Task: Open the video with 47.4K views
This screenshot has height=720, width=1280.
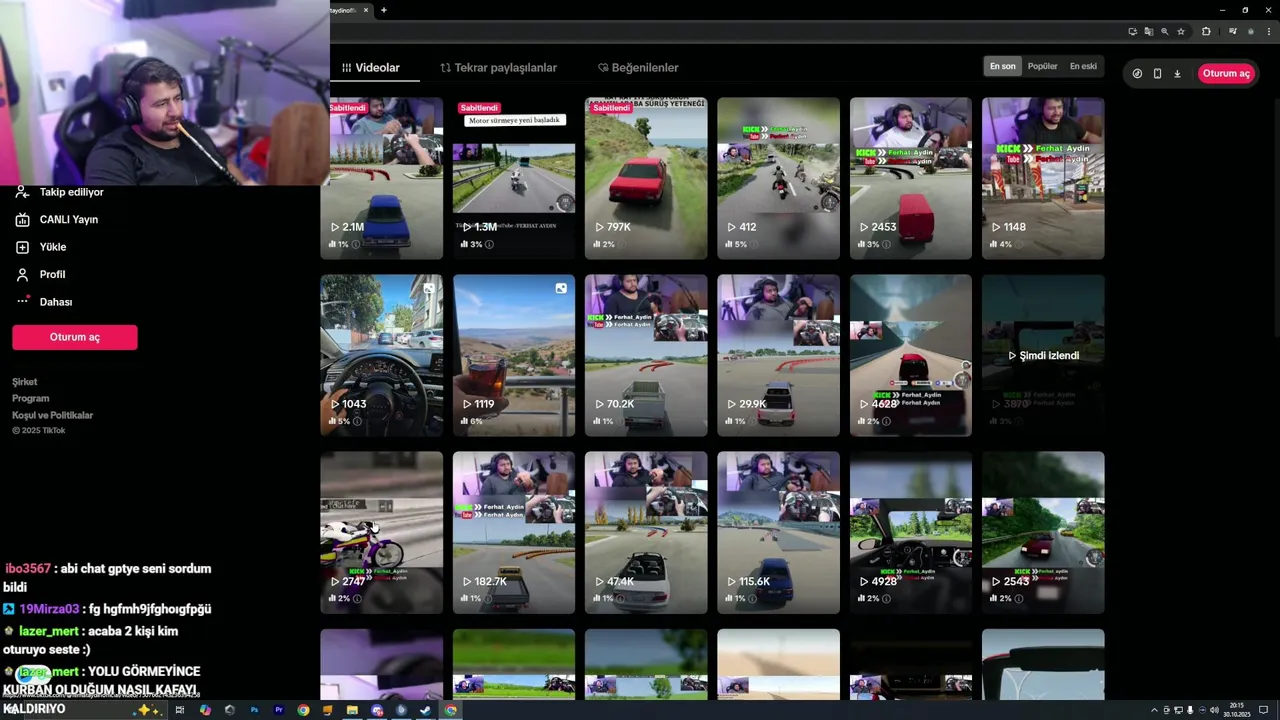Action: [646, 532]
